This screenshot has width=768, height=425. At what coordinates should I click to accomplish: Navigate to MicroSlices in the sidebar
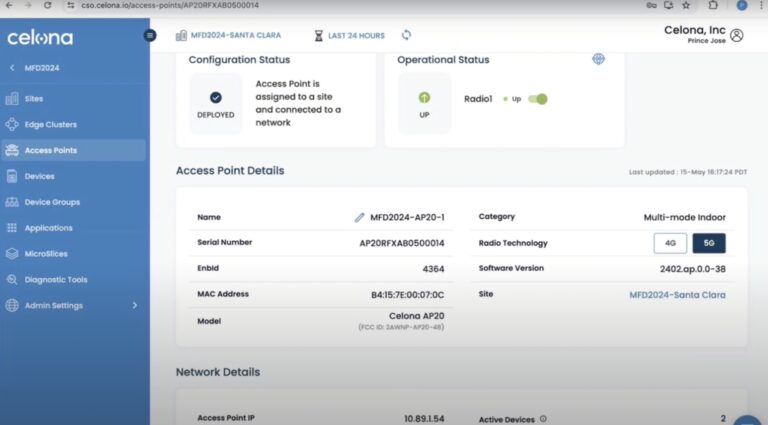[46, 254]
